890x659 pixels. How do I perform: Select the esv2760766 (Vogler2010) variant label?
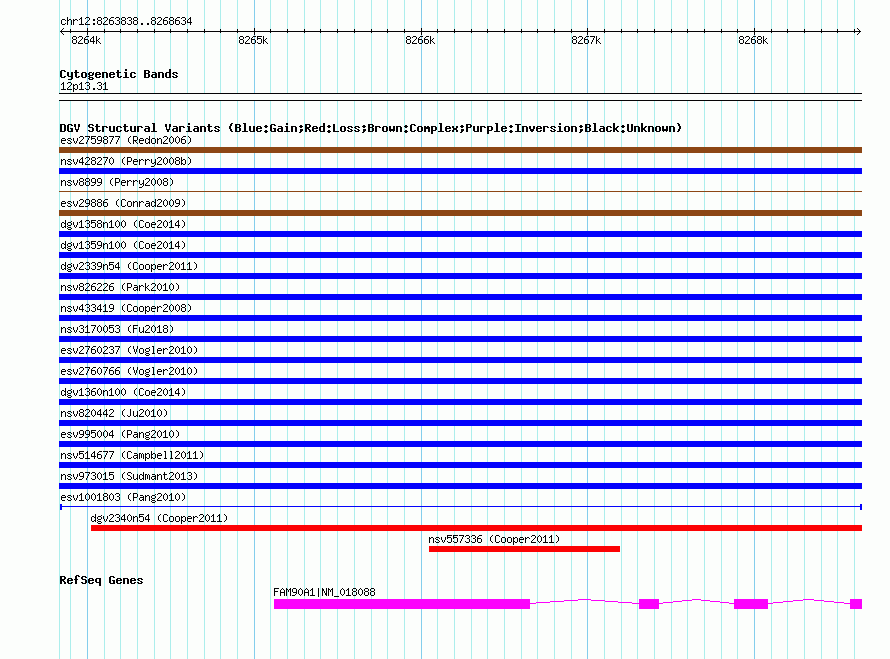128,371
